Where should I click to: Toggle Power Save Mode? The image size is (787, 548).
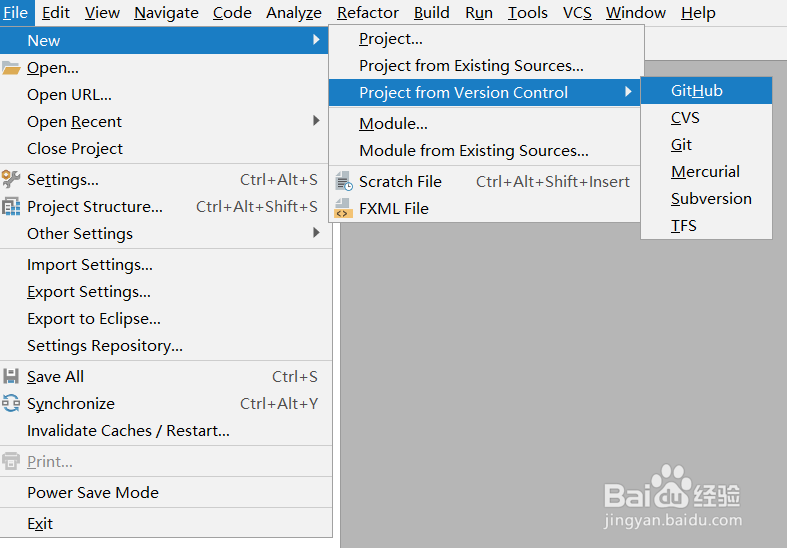click(x=166, y=492)
